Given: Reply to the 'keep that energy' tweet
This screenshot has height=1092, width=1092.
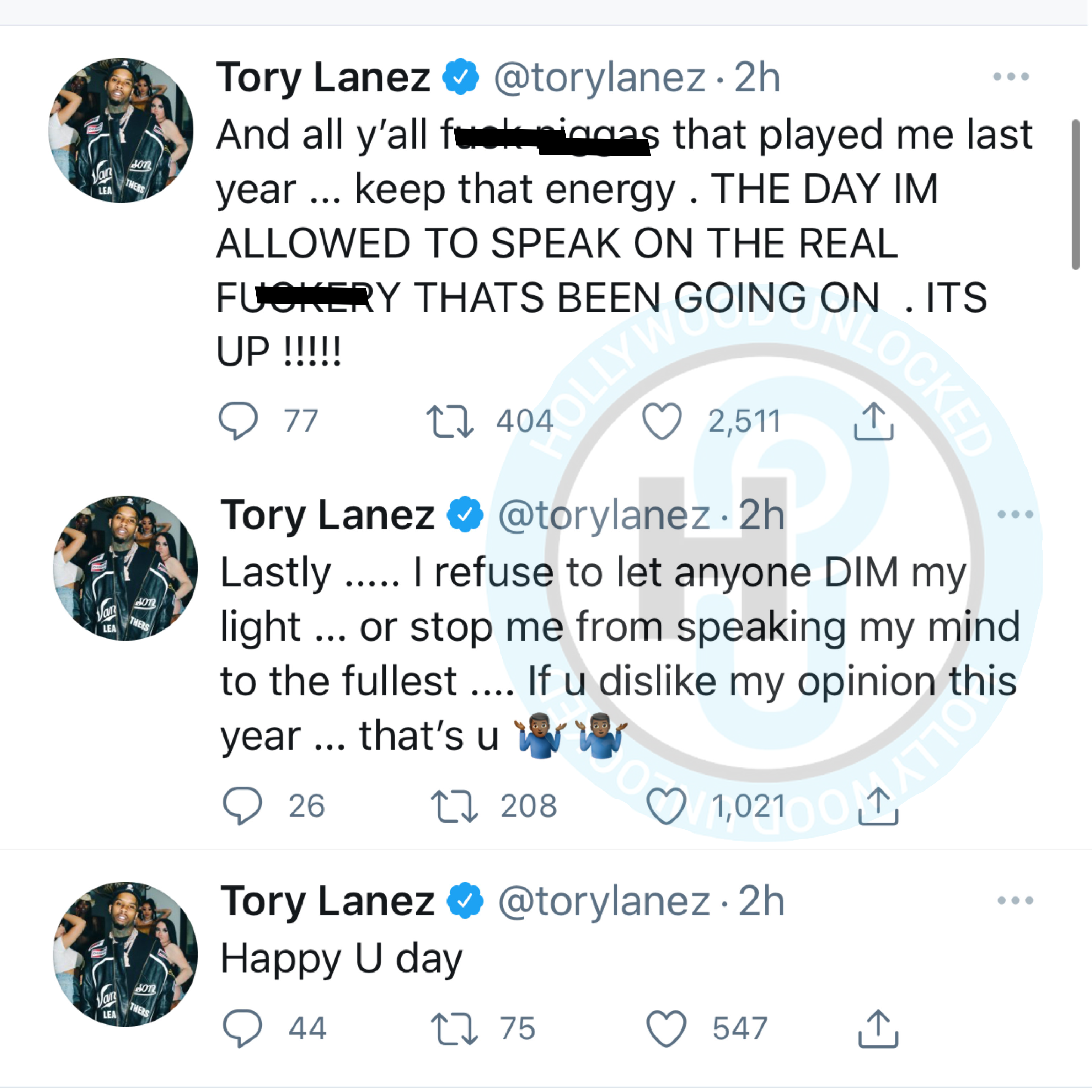Looking at the screenshot, I should [x=238, y=421].
